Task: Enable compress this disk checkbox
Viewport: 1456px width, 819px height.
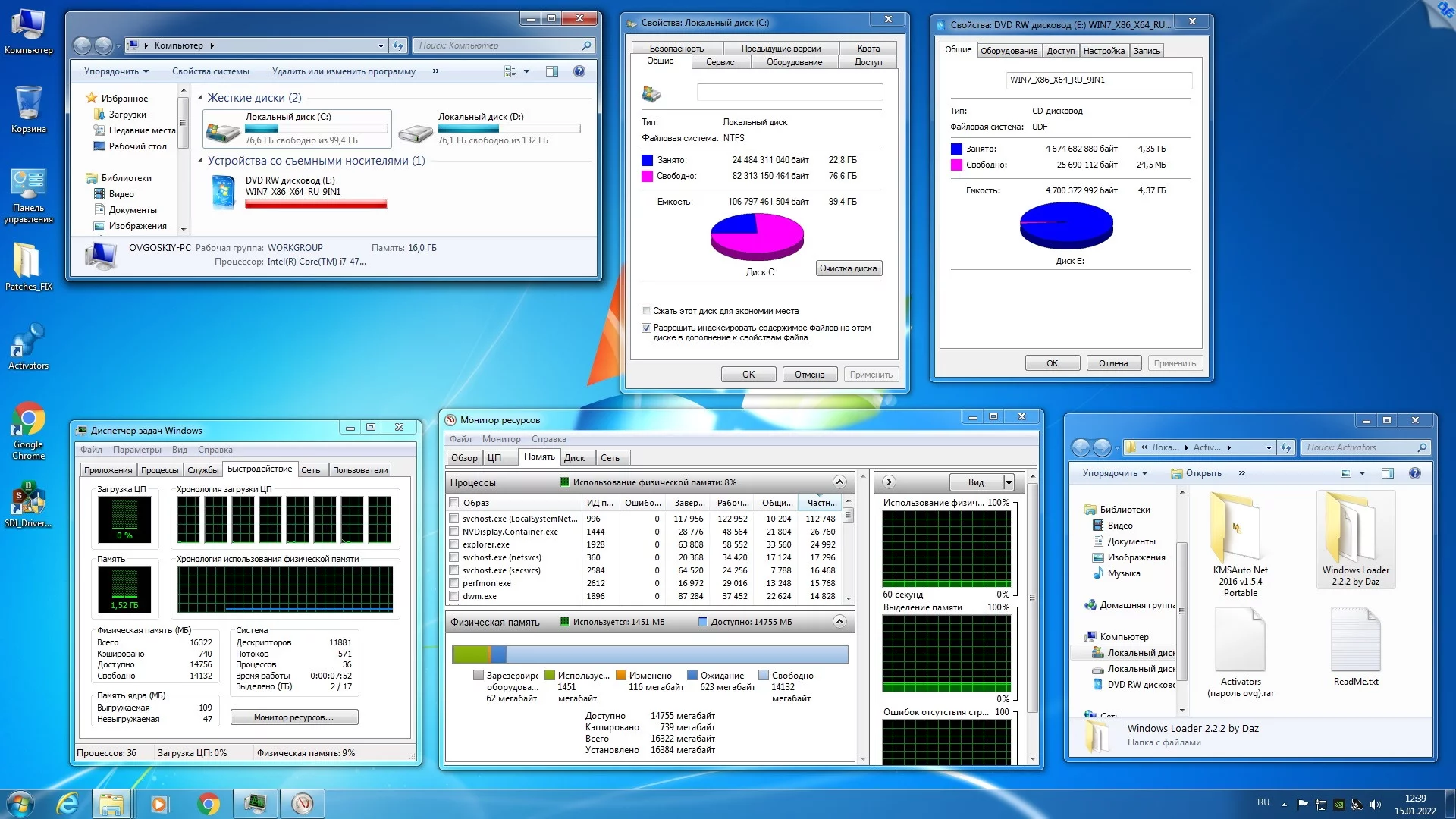Action: click(646, 311)
